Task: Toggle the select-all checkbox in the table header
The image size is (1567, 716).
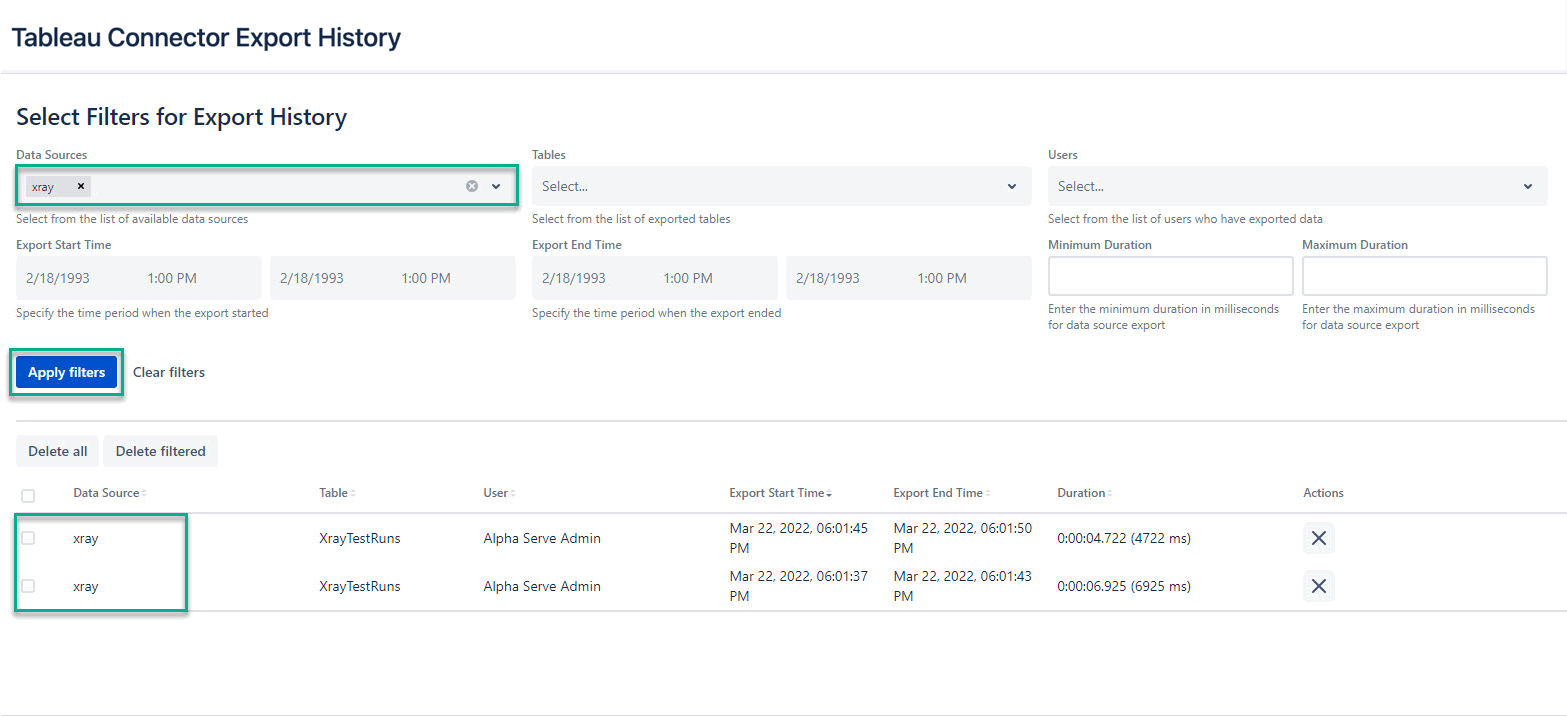Action: (28, 495)
